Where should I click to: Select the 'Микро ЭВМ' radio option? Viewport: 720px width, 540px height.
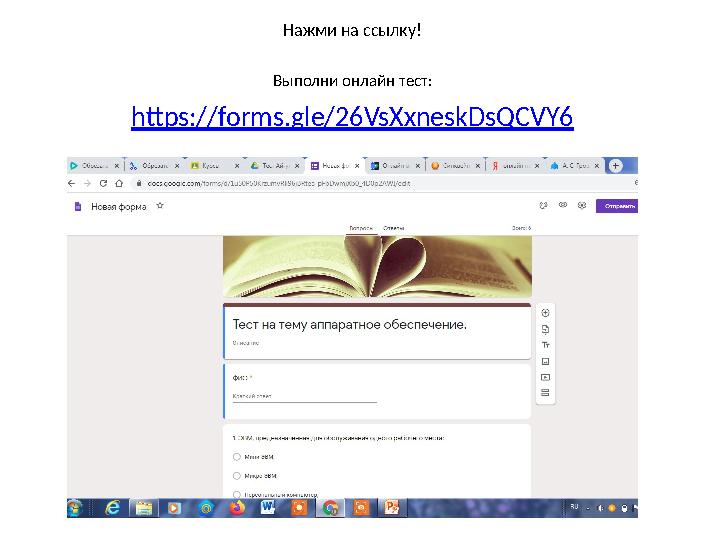tap(236, 476)
